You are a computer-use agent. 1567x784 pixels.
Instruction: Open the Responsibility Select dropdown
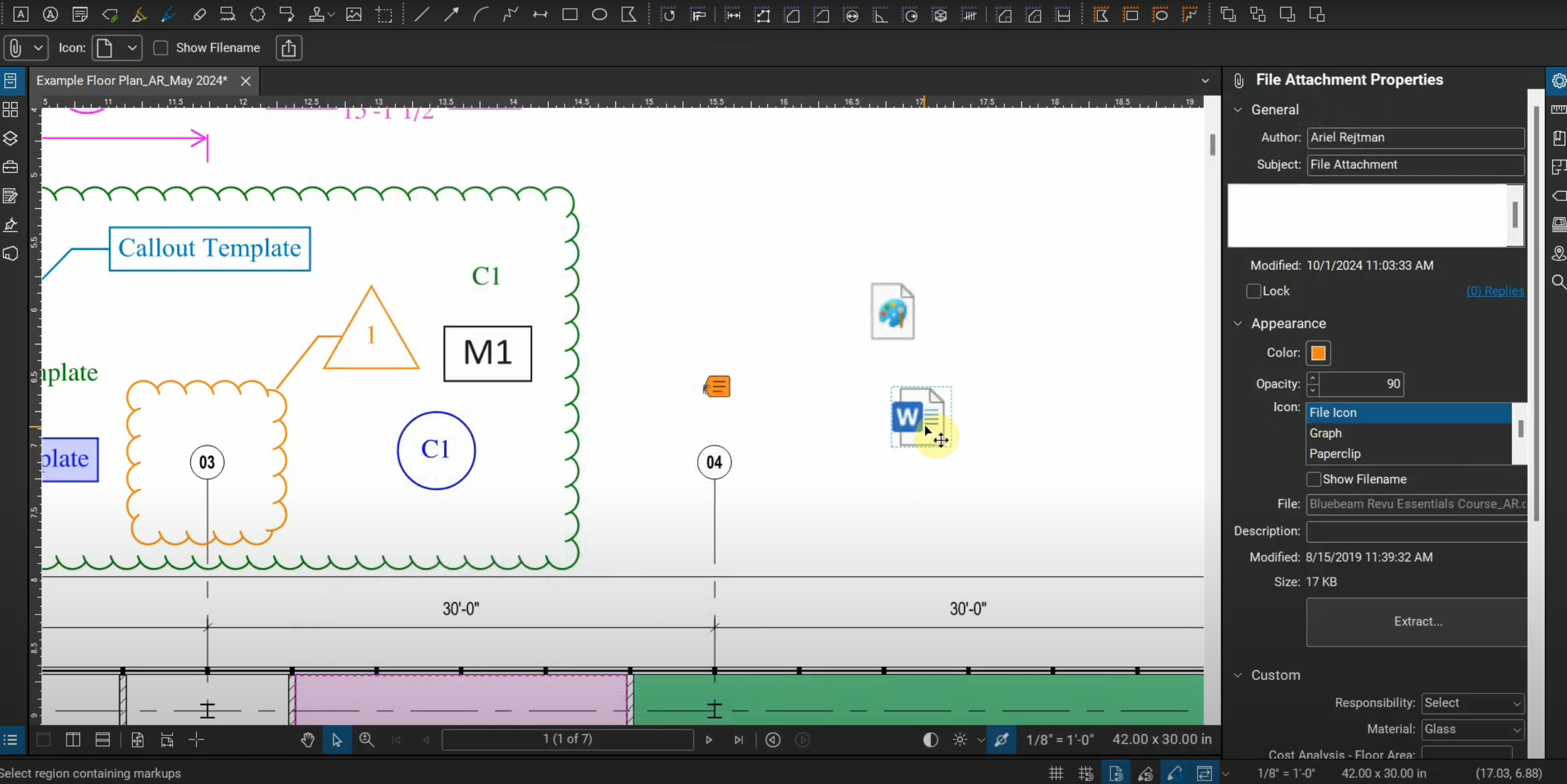tap(1473, 703)
